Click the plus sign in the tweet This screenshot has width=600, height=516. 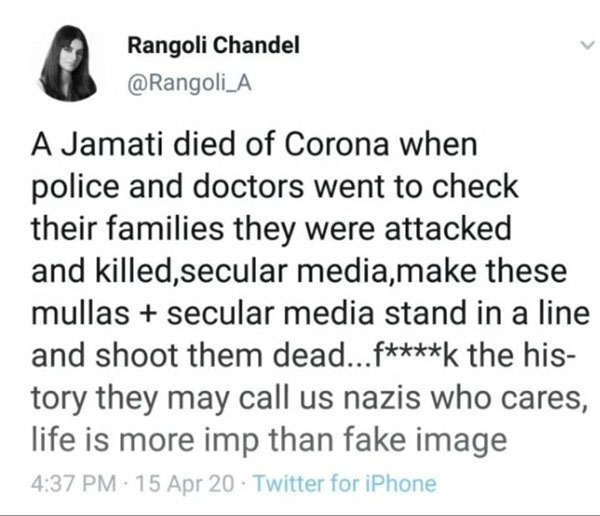[x=147, y=314]
